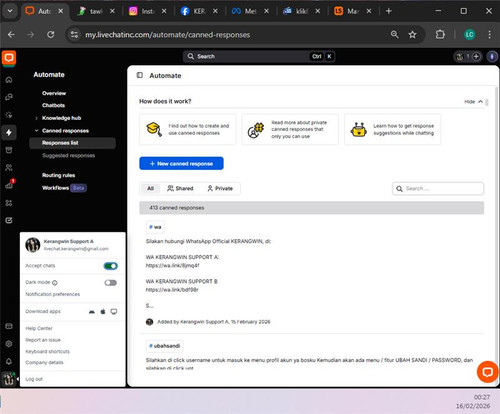
Task: Reload the page with refresh icon
Action: tap(51, 35)
